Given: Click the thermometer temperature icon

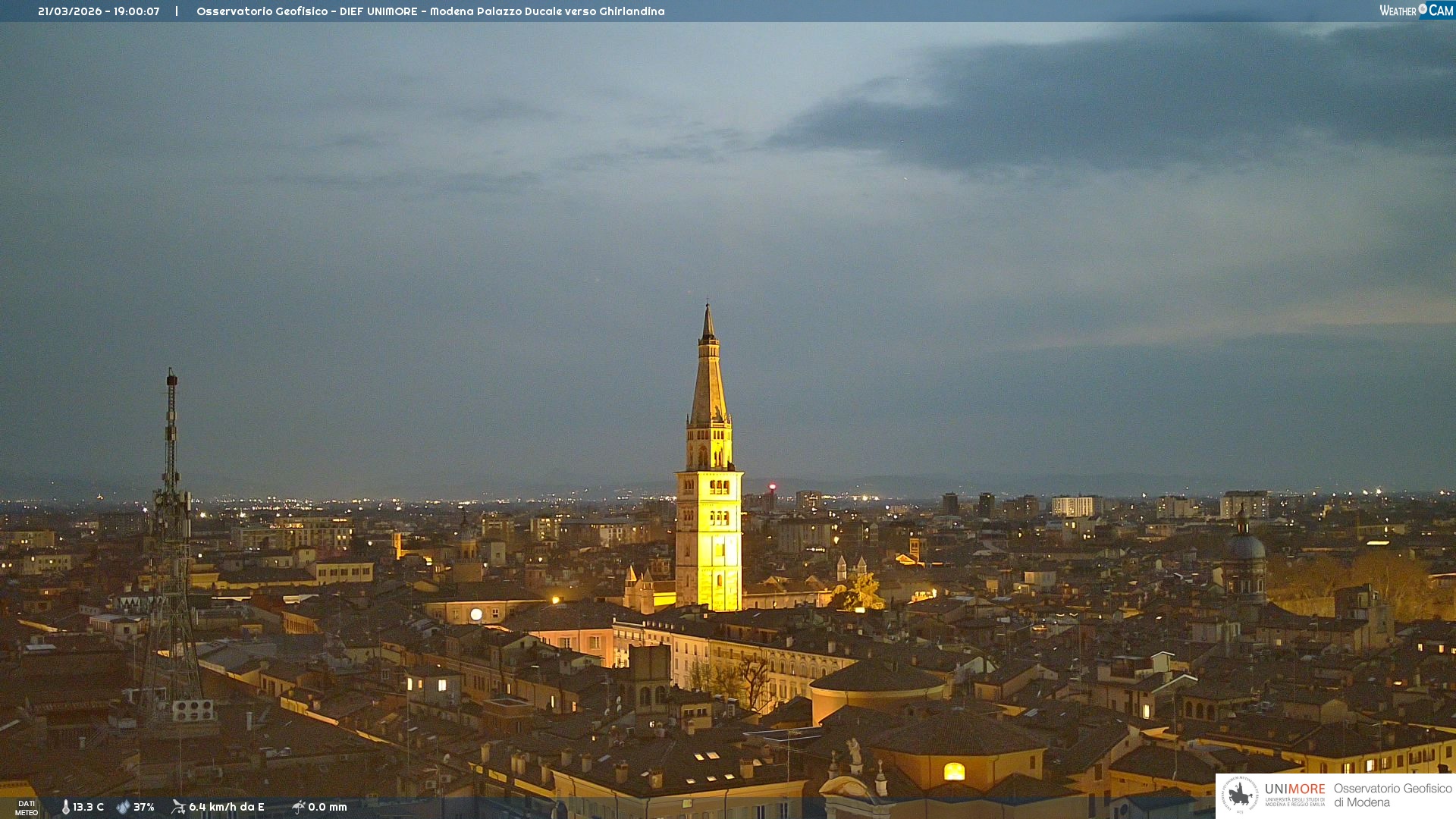Looking at the screenshot, I should pyautogui.click(x=65, y=808).
